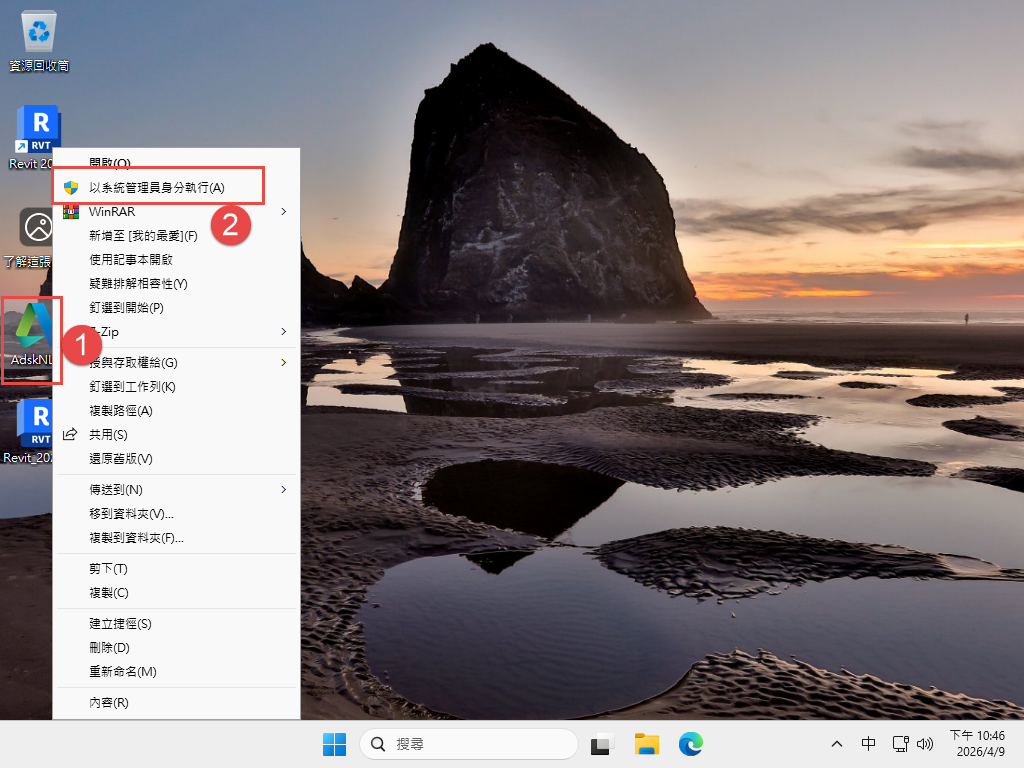The width and height of the screenshot is (1024, 768).
Task: Open the clock showing 下午 10:46
Action: coord(978,744)
